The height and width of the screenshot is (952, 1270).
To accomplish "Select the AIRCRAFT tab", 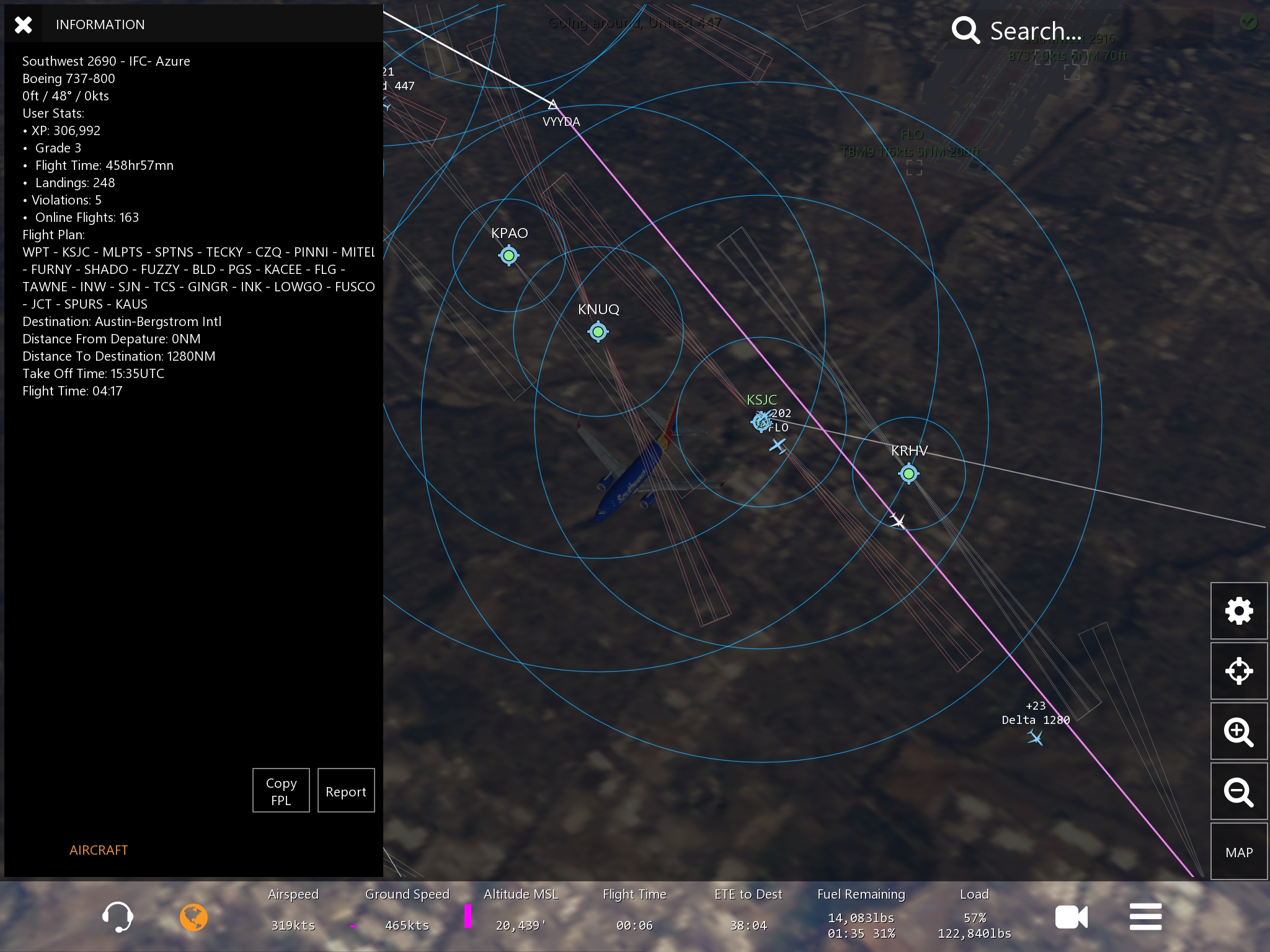I will pos(99,850).
